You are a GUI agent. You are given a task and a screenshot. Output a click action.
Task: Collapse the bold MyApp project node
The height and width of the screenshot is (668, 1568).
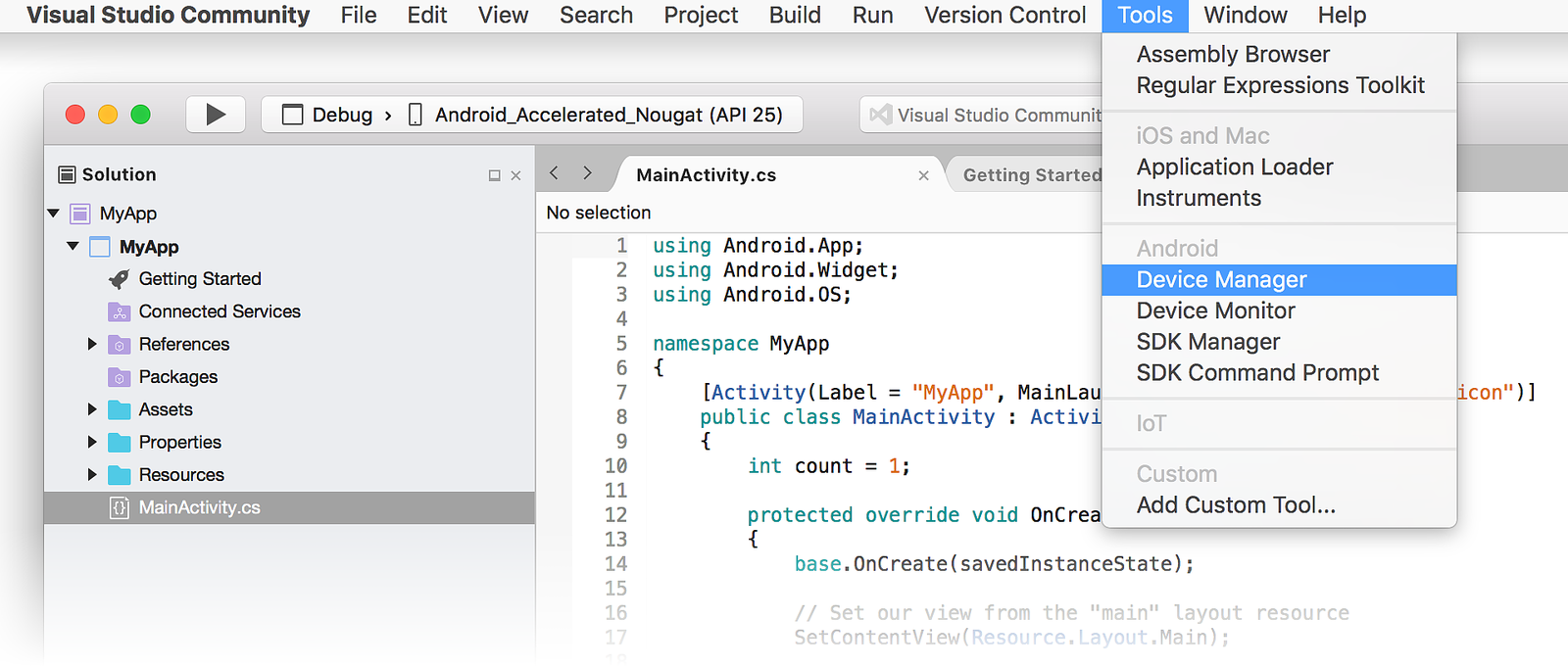coord(73,246)
